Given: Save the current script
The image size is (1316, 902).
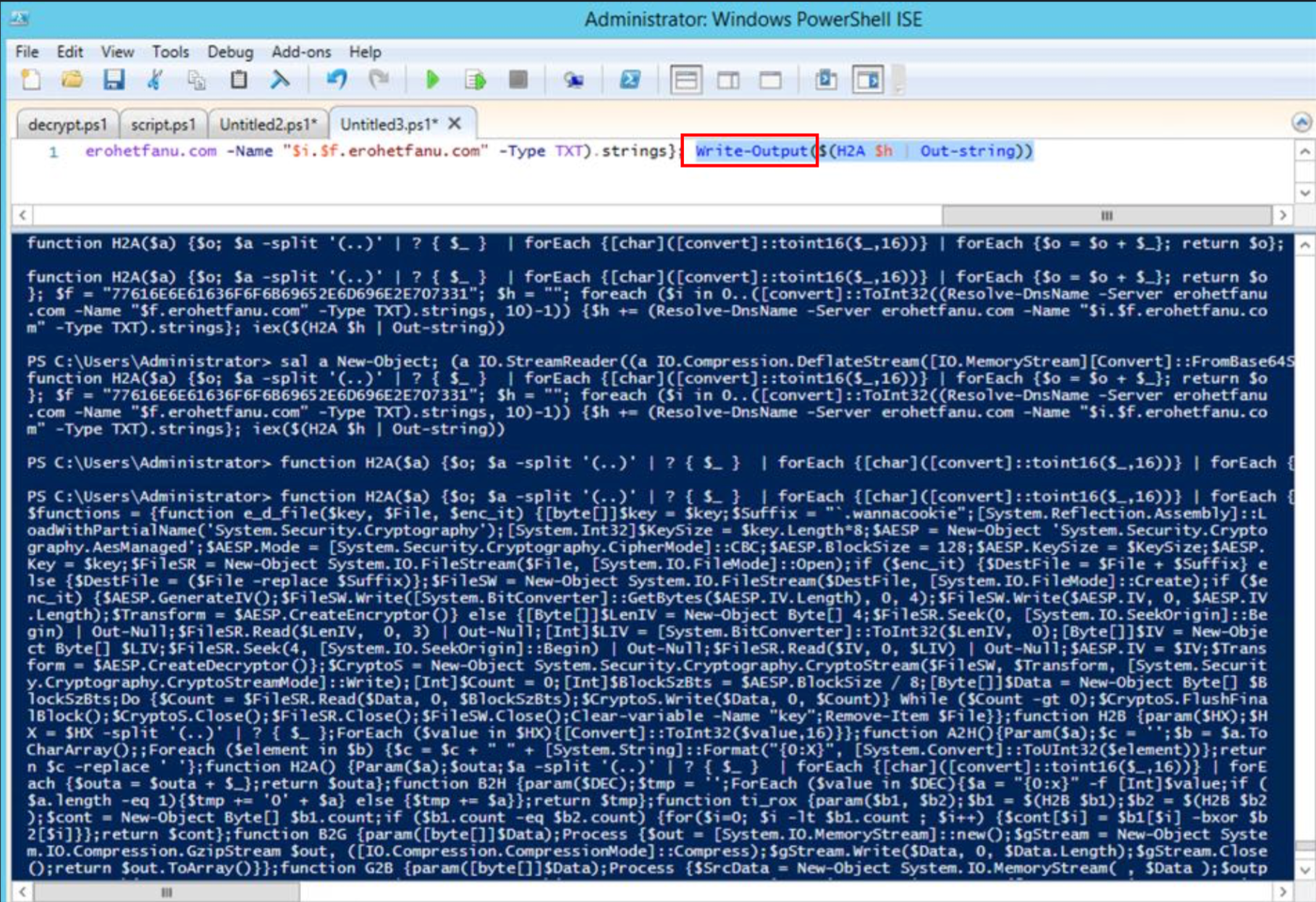Looking at the screenshot, I should point(114,80).
